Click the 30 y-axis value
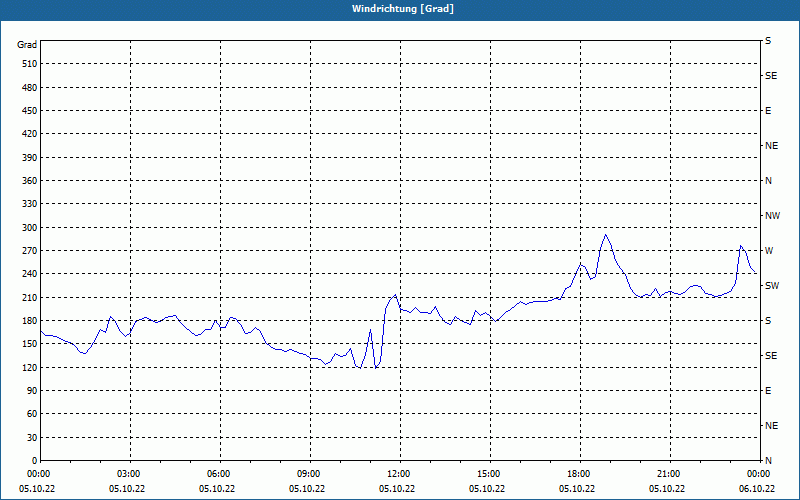The image size is (800, 500). (33, 438)
